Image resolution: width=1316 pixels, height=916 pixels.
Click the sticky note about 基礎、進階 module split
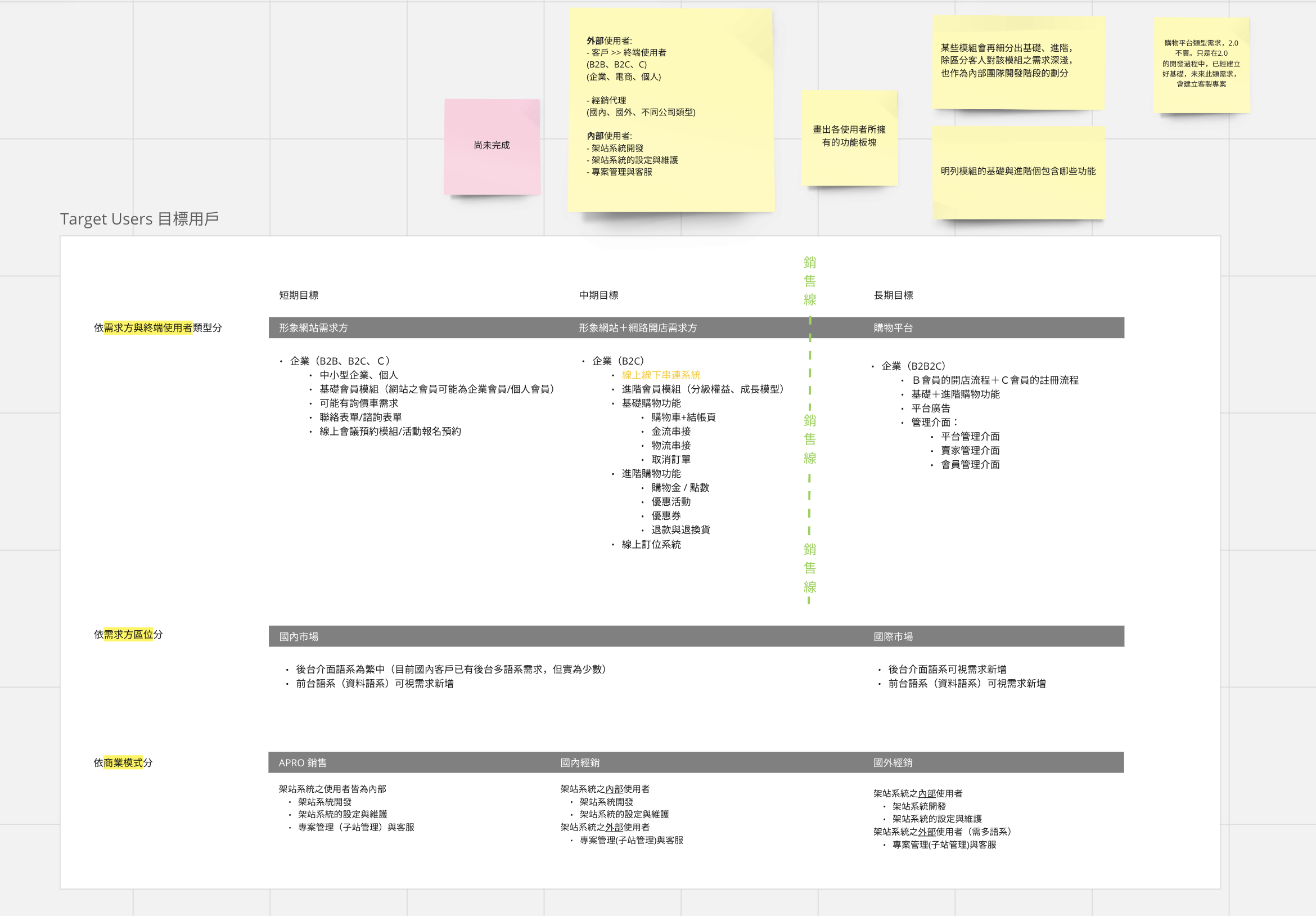pos(1017,61)
